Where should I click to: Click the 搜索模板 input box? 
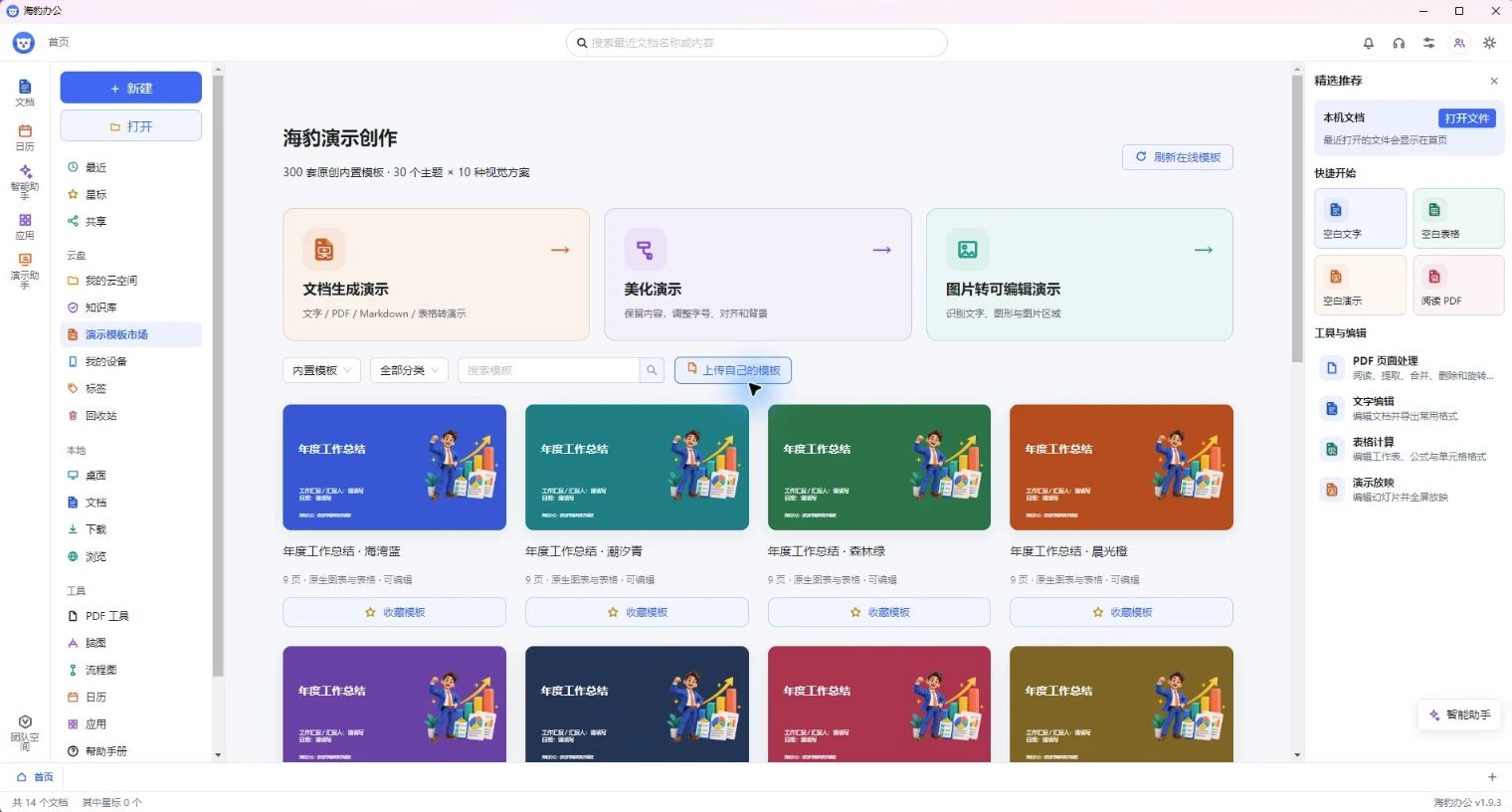click(x=548, y=370)
